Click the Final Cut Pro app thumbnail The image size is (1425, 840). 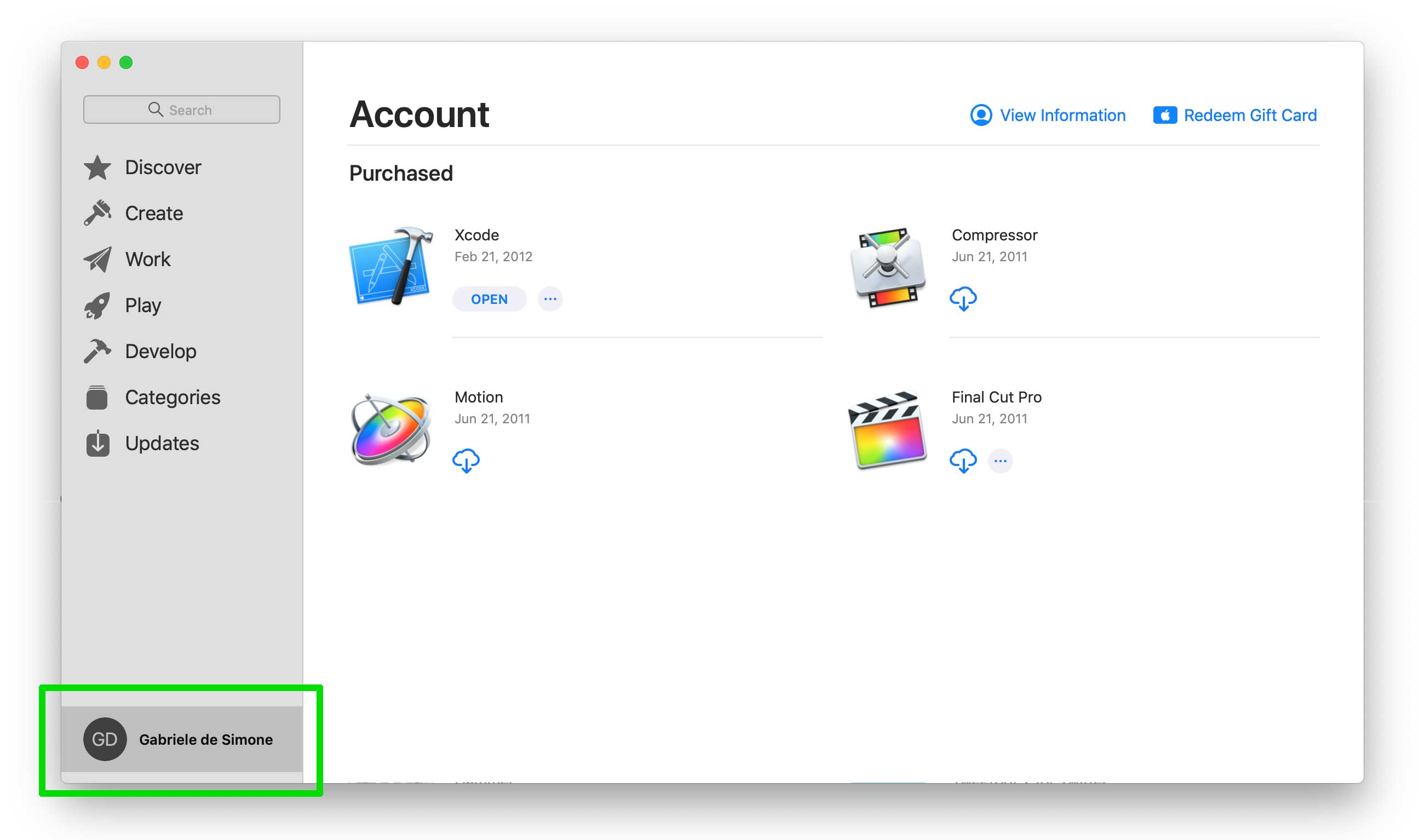(887, 429)
